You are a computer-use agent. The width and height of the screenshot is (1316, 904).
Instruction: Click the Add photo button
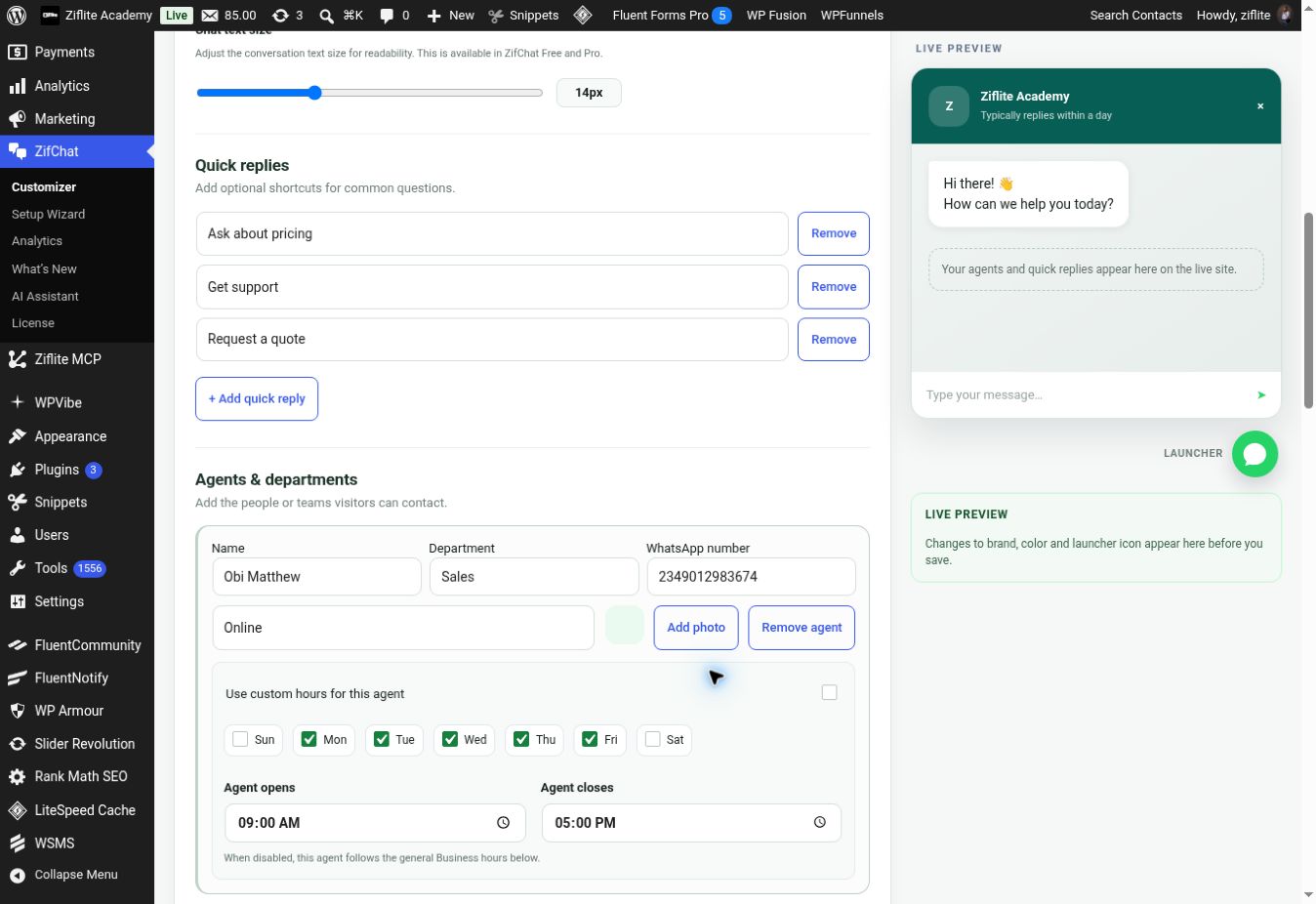[696, 628]
